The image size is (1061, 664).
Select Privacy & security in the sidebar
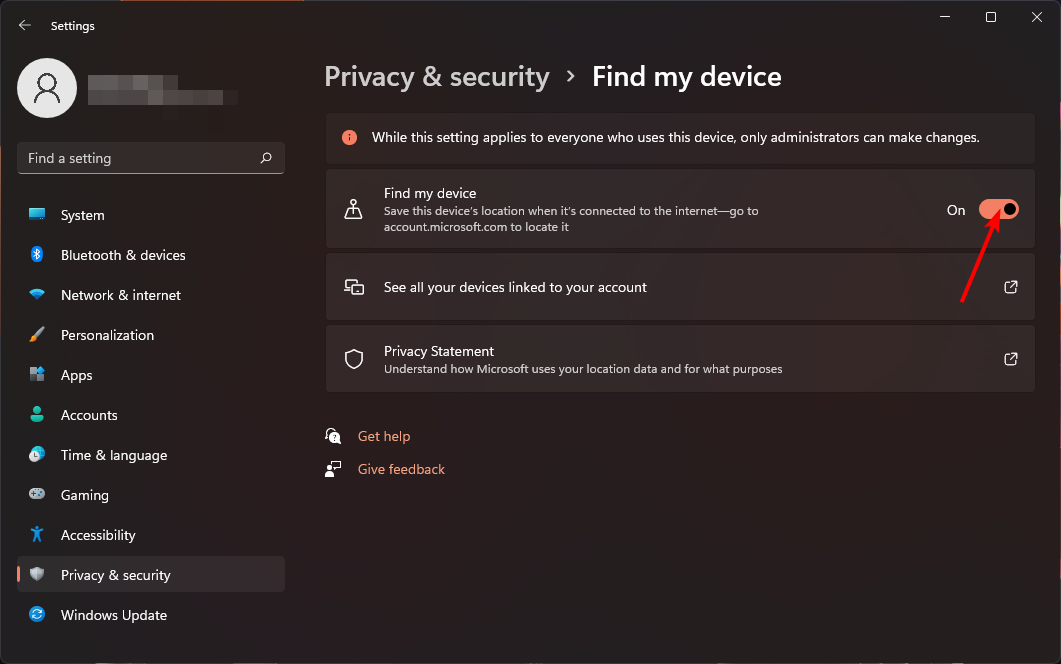click(116, 575)
